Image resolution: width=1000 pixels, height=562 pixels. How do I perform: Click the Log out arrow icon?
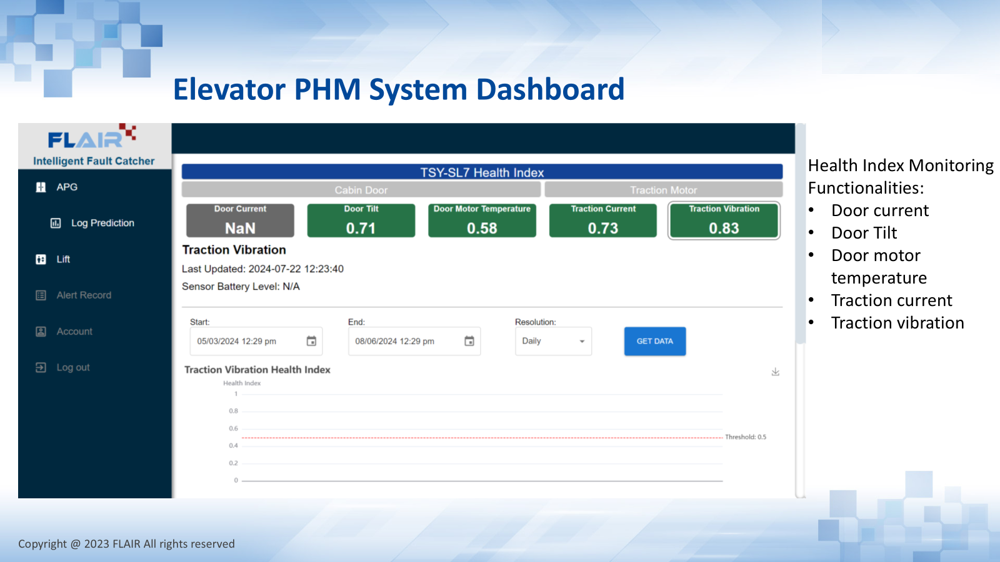(41, 367)
